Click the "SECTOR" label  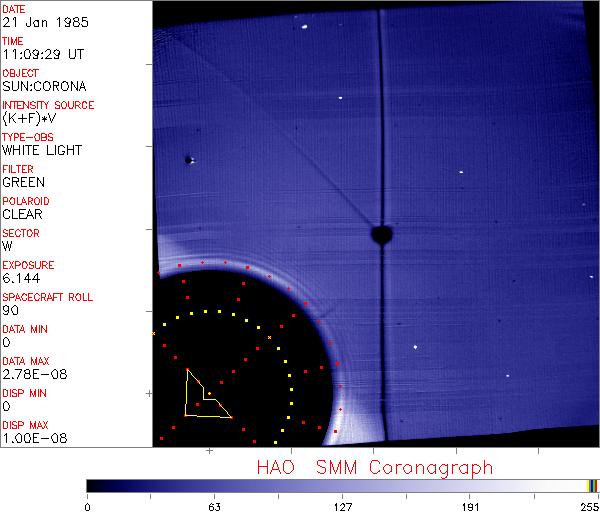tap(21, 233)
